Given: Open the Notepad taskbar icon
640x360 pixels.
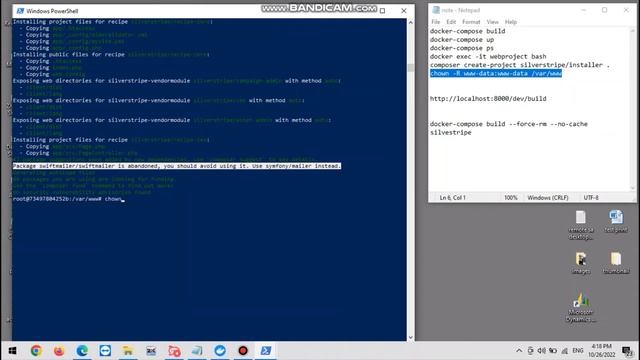Looking at the screenshot, I should (x=197, y=351).
